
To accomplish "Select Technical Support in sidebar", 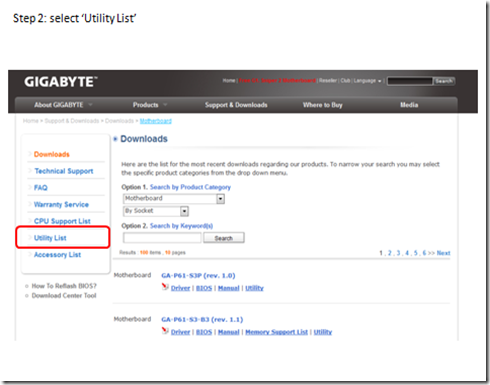I will coord(64,171).
